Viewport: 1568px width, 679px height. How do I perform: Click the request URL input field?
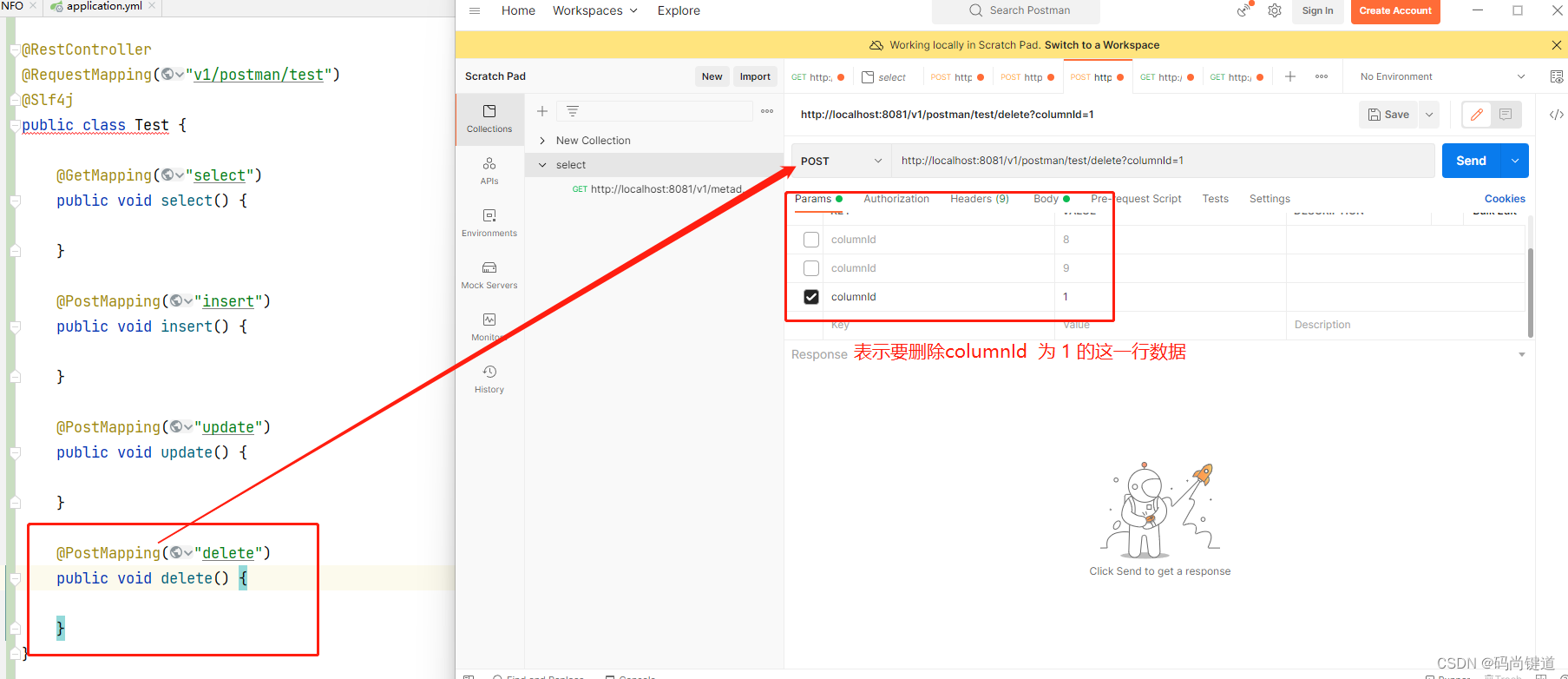pyautogui.click(x=1163, y=161)
